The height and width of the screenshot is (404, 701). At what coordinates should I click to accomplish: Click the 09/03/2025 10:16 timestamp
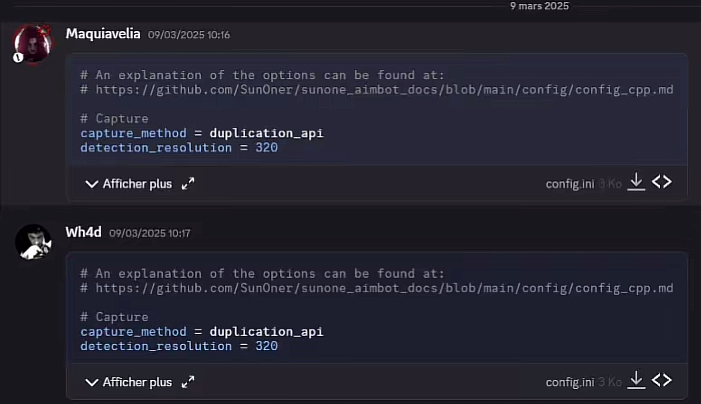coord(189,35)
